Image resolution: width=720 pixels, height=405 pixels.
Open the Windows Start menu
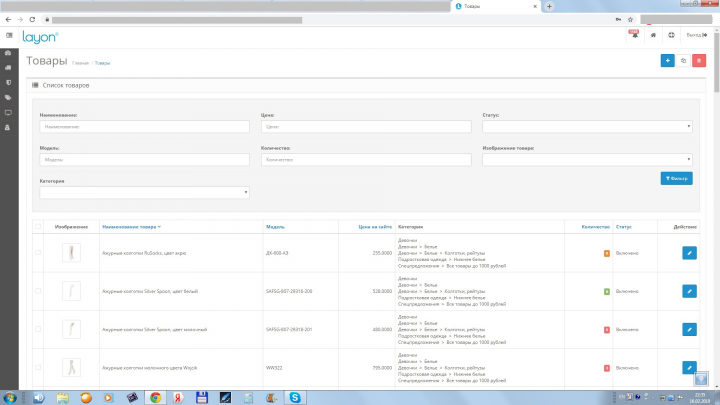(10, 397)
